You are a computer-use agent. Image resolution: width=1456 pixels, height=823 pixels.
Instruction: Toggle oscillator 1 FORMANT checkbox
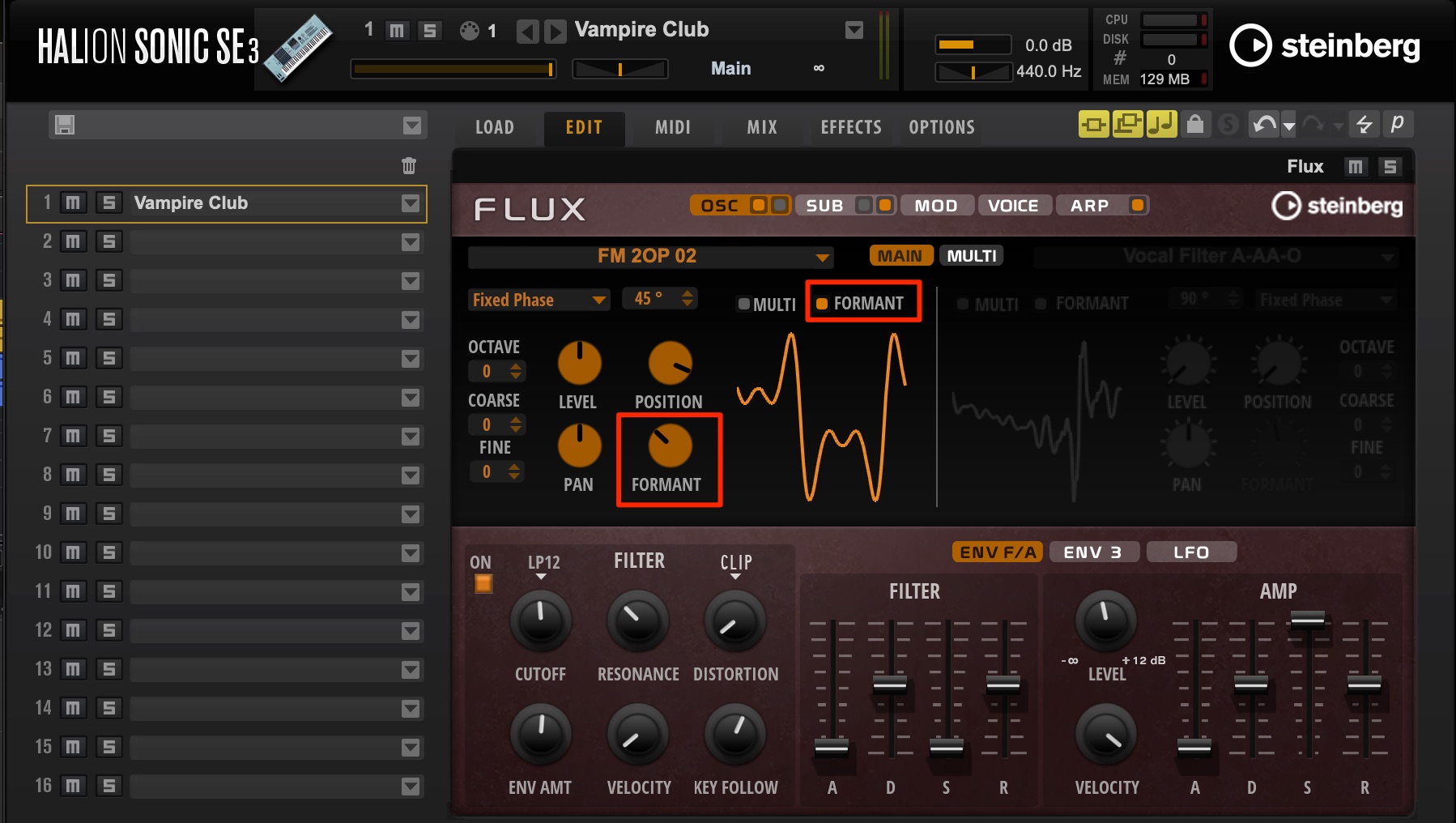point(822,304)
